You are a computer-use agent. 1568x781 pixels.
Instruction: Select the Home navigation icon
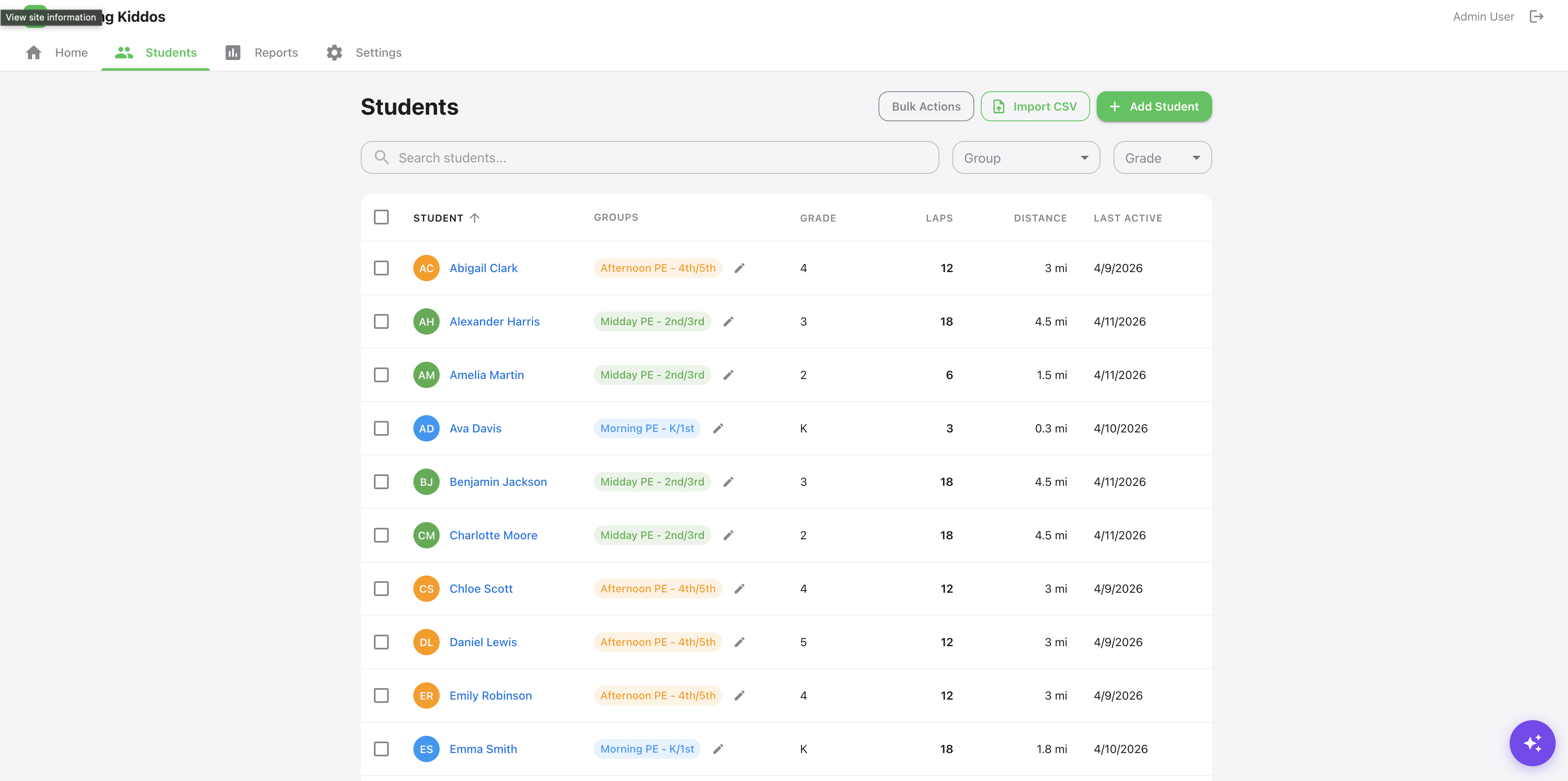[33, 52]
